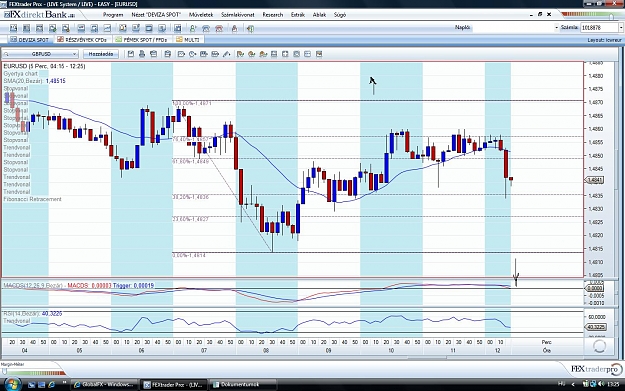Screen dimensions: 625x391
Task: Click the Óra time-scale label
Action: pyautogui.click(x=546, y=350)
